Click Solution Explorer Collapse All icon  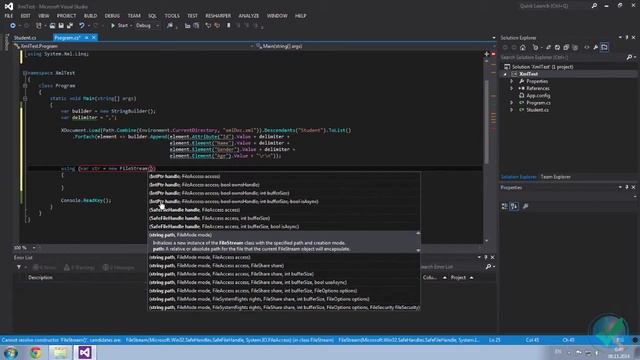coord(566,47)
